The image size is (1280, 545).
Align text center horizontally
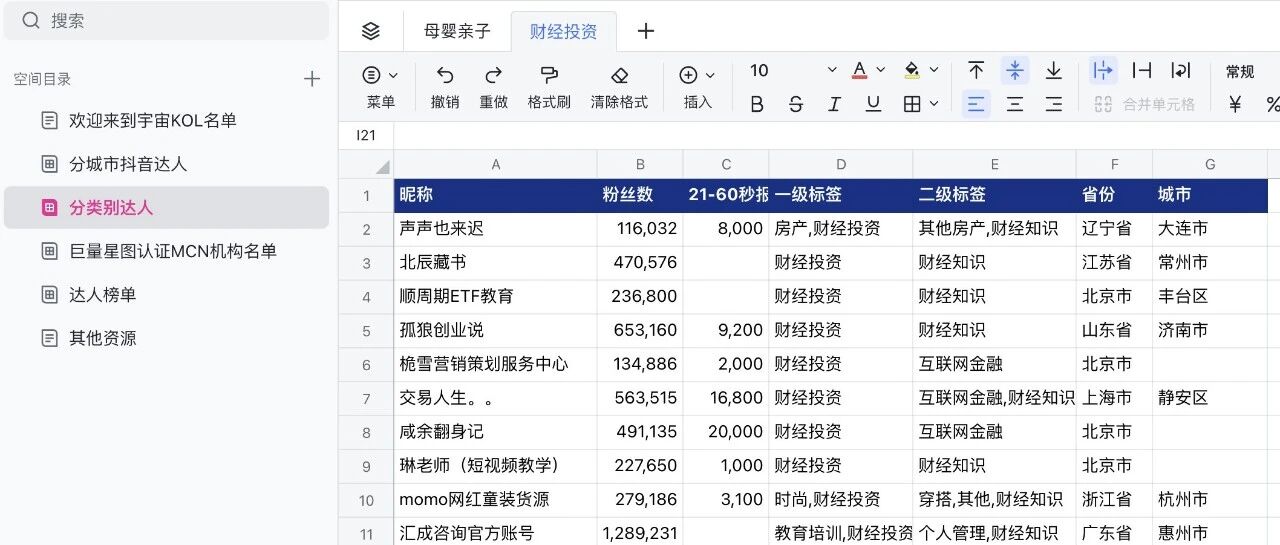click(1014, 104)
